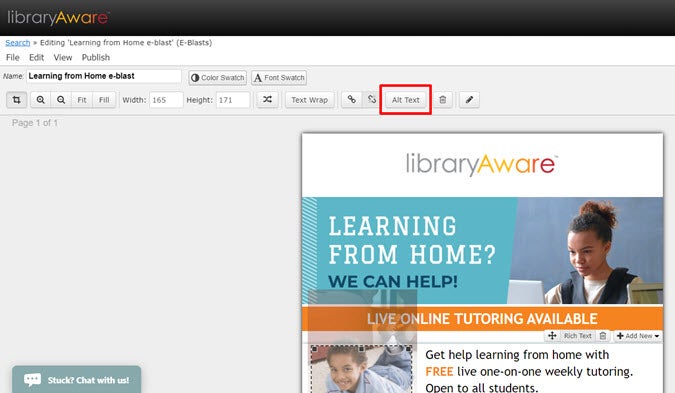
Task: Click the LibraryAware logo in the header
Action: tap(58, 18)
